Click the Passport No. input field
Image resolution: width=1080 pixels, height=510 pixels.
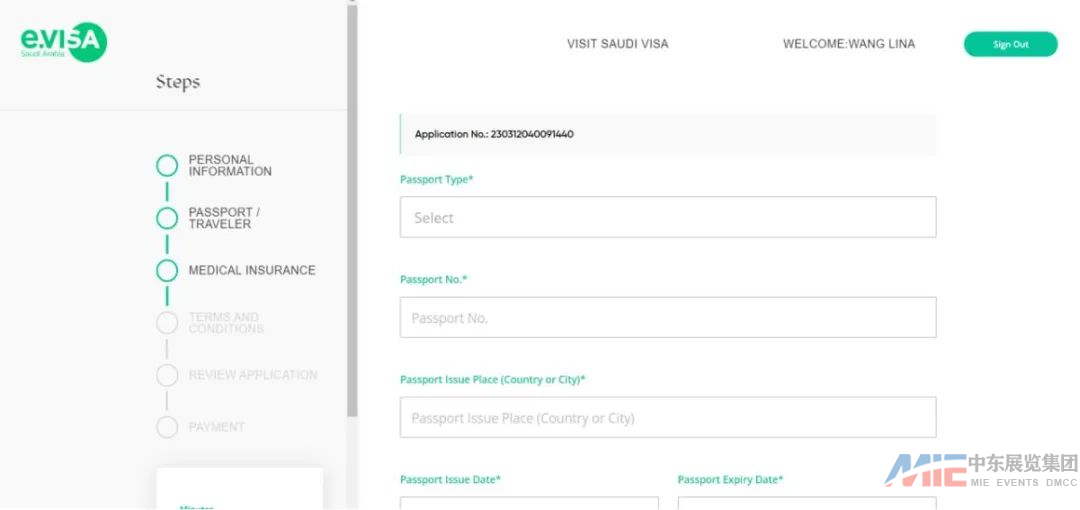[x=667, y=317]
